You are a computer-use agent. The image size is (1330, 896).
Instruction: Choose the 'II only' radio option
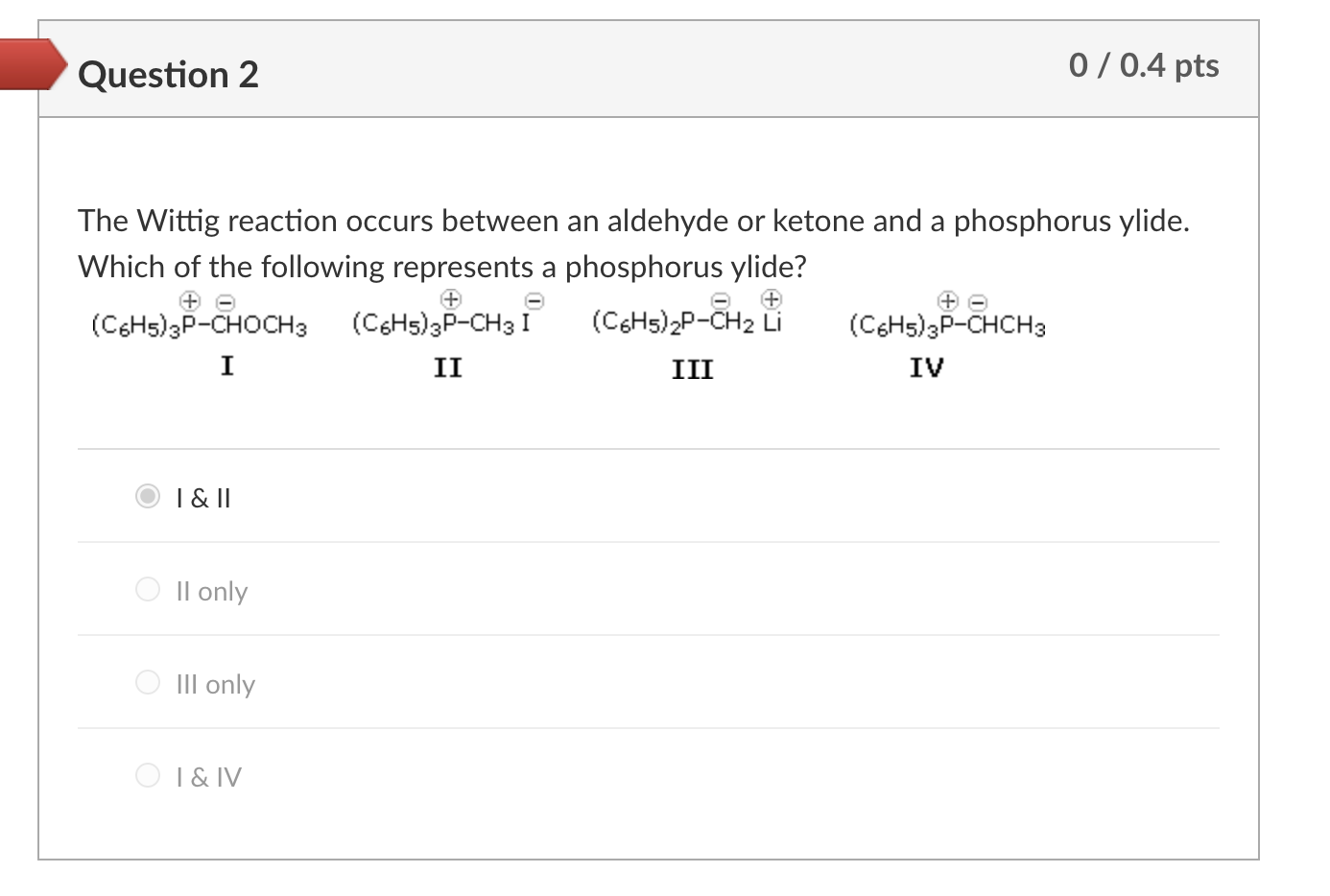(x=148, y=589)
